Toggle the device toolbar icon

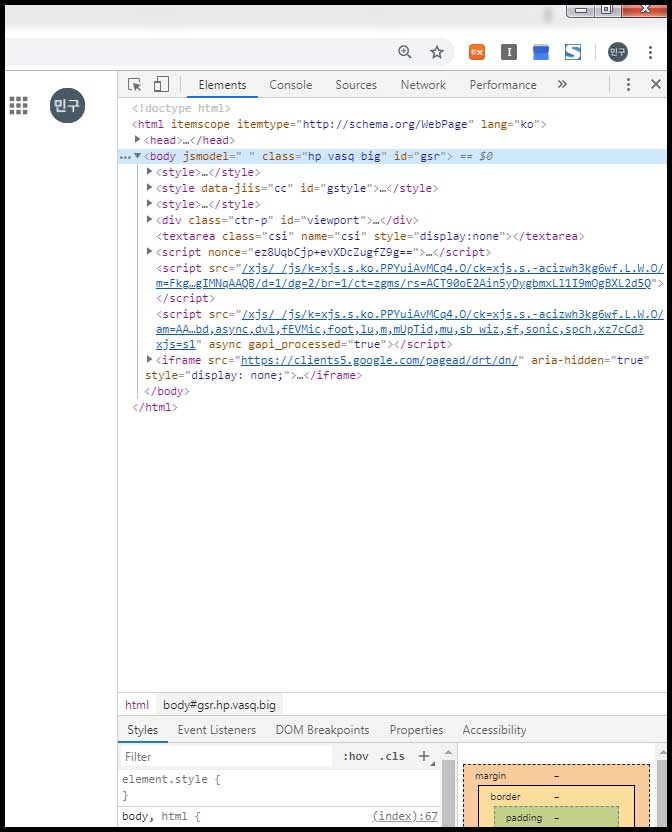click(161, 85)
